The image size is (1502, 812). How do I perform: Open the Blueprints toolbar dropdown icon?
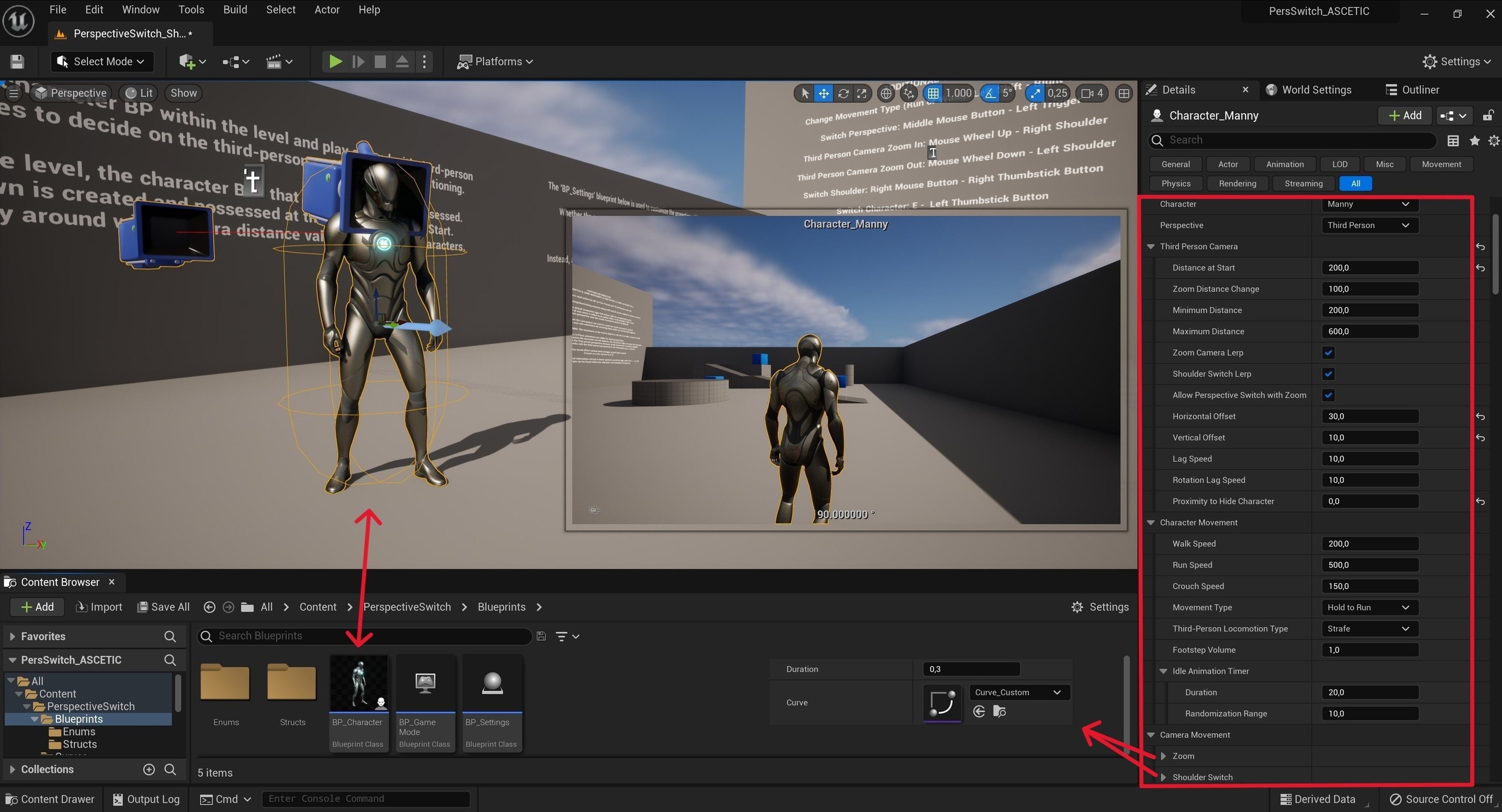236,62
